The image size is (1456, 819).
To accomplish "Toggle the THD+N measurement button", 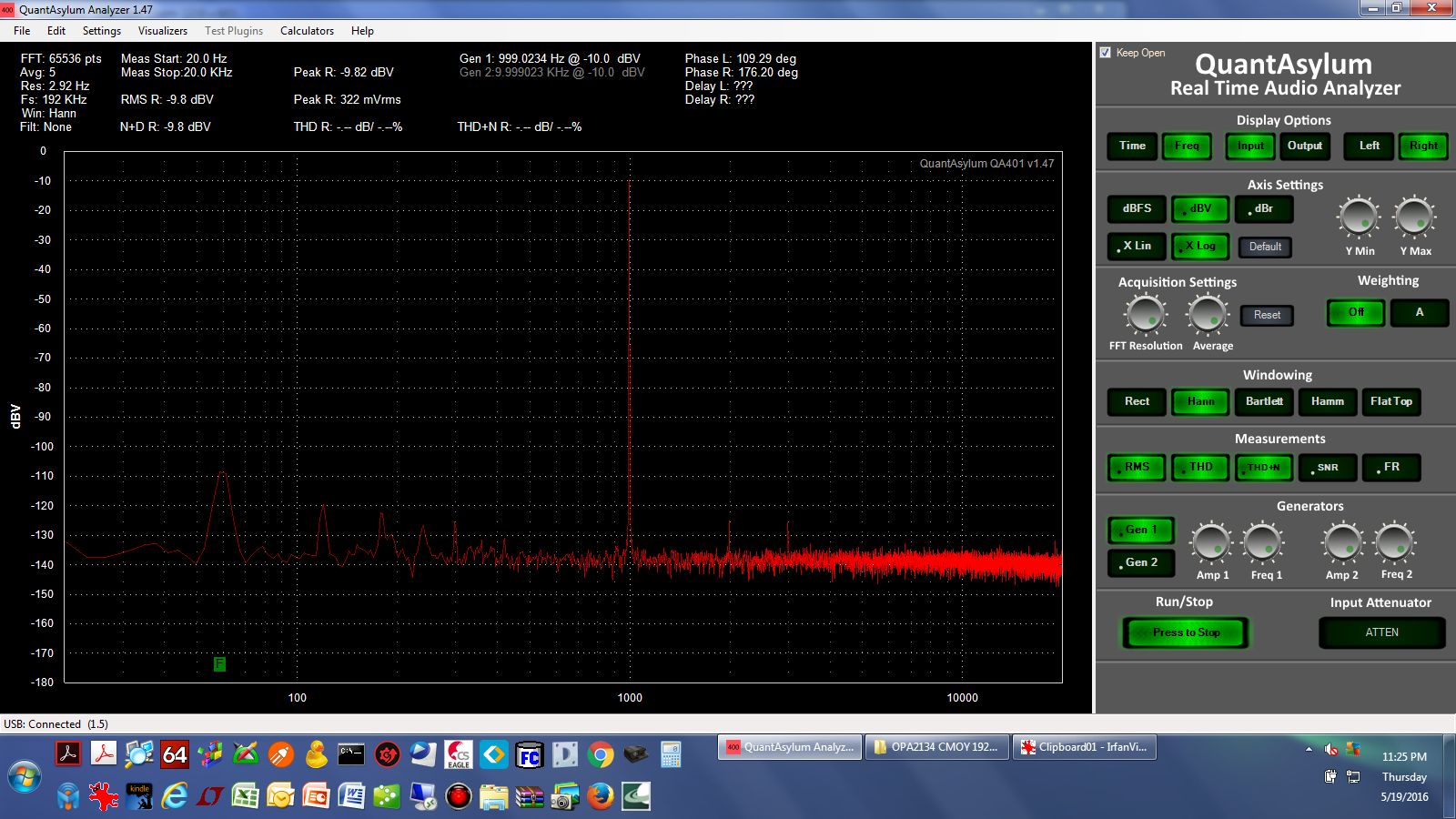I will 1264,467.
